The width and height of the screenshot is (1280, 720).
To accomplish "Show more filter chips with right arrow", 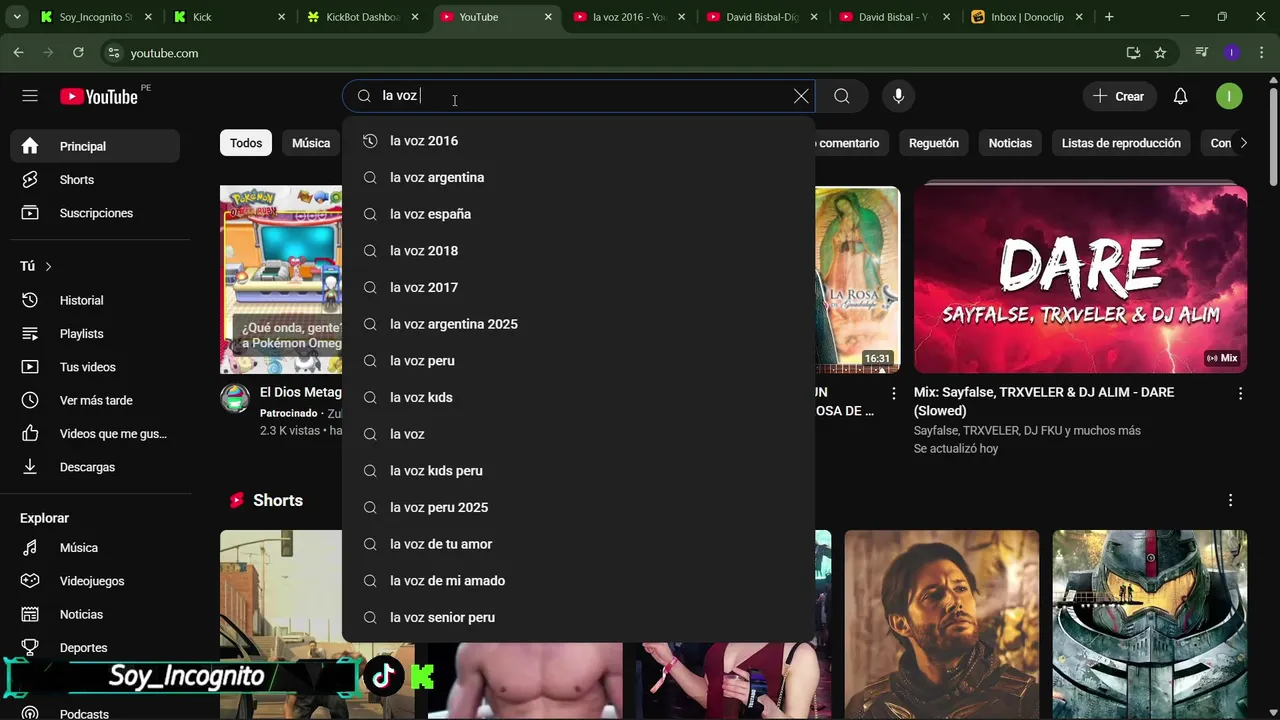I will (x=1243, y=143).
